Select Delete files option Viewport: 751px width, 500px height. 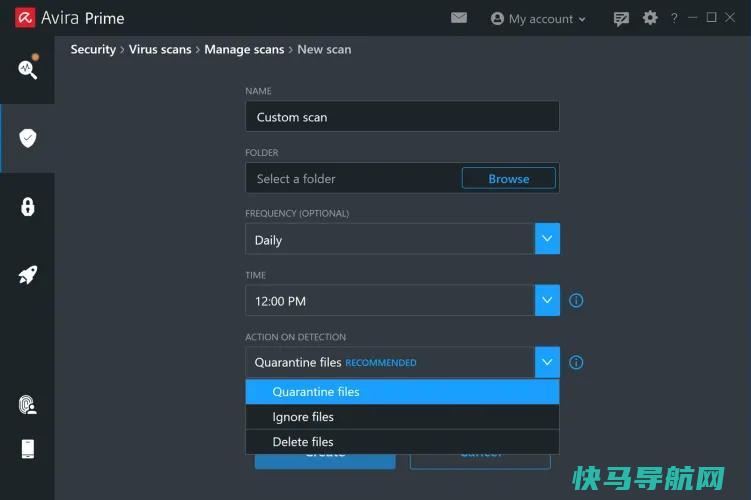(402, 442)
